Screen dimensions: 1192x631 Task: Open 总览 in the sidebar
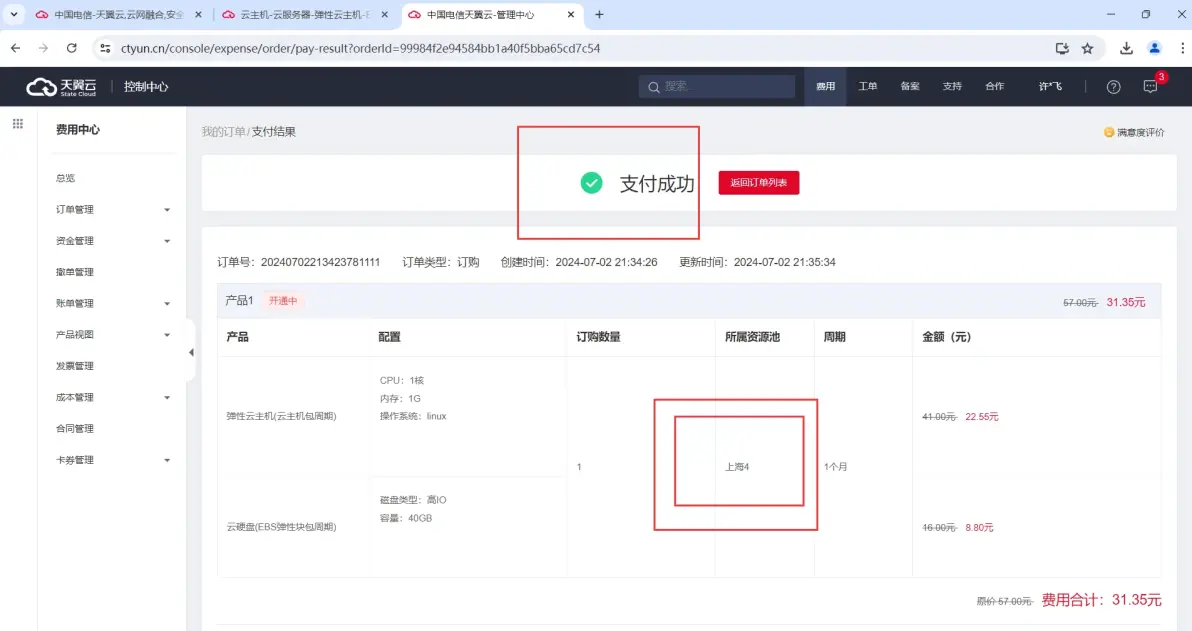click(65, 178)
